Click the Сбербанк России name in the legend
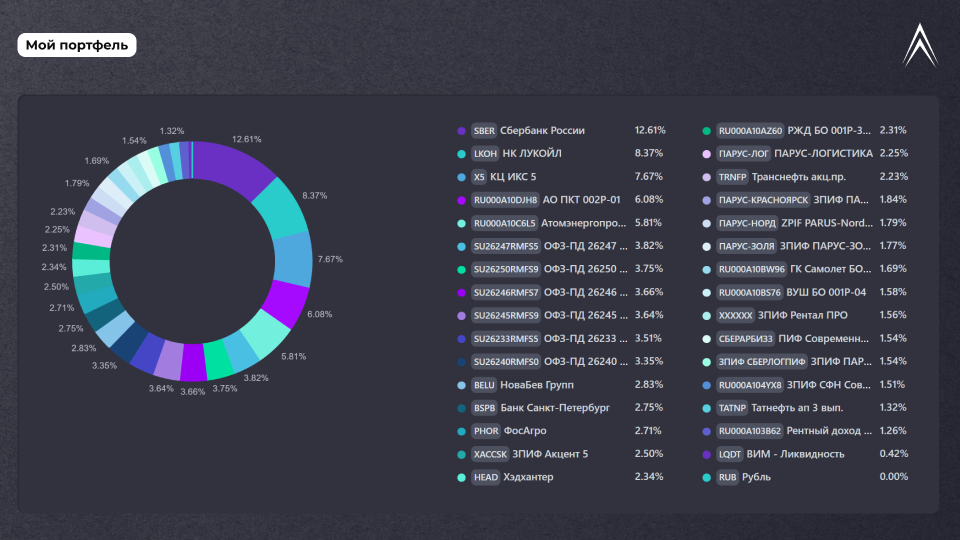The image size is (960, 540). click(x=542, y=130)
